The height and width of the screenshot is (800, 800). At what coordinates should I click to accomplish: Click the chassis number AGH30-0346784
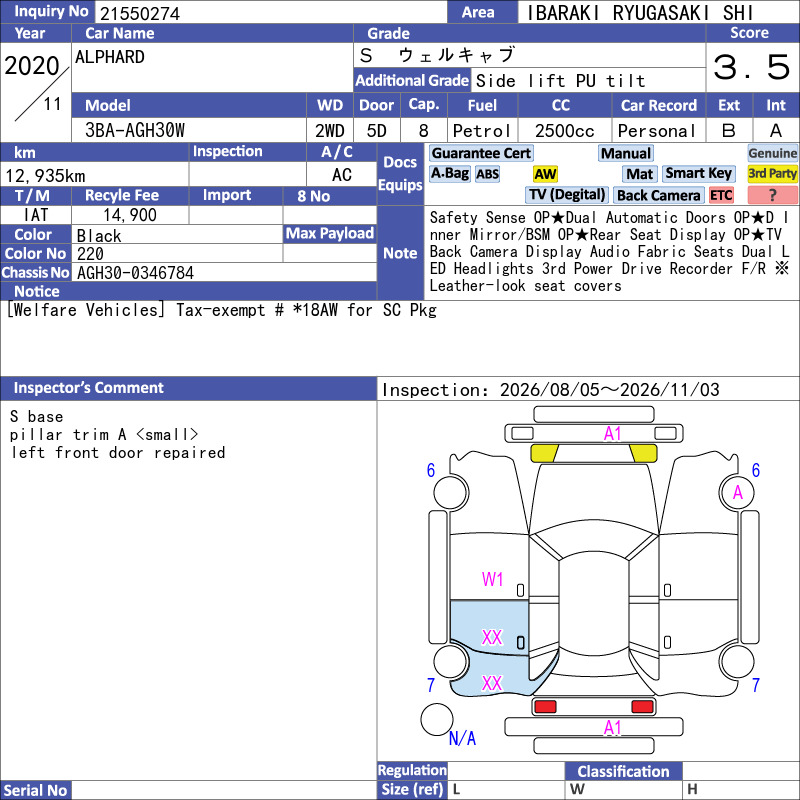(135, 273)
